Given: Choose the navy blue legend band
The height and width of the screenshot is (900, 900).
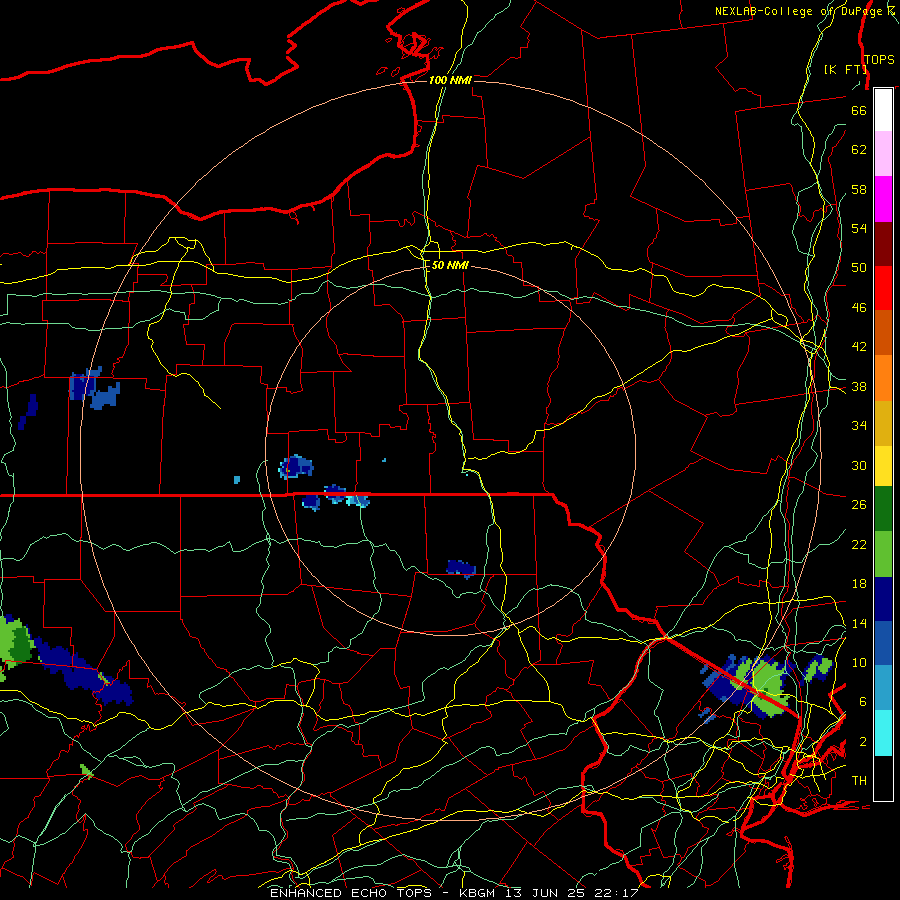Looking at the screenshot, I should click(883, 599).
